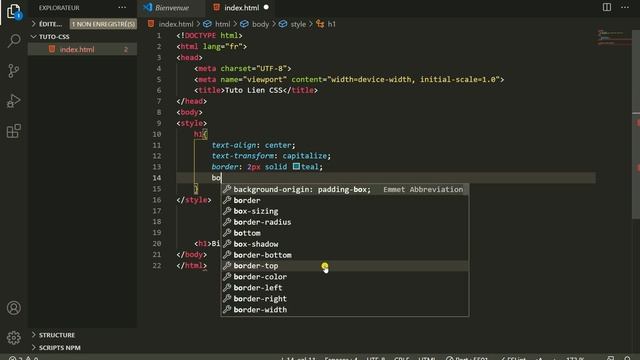
Task: Open the teal color swatch picker
Action: pos(296,167)
